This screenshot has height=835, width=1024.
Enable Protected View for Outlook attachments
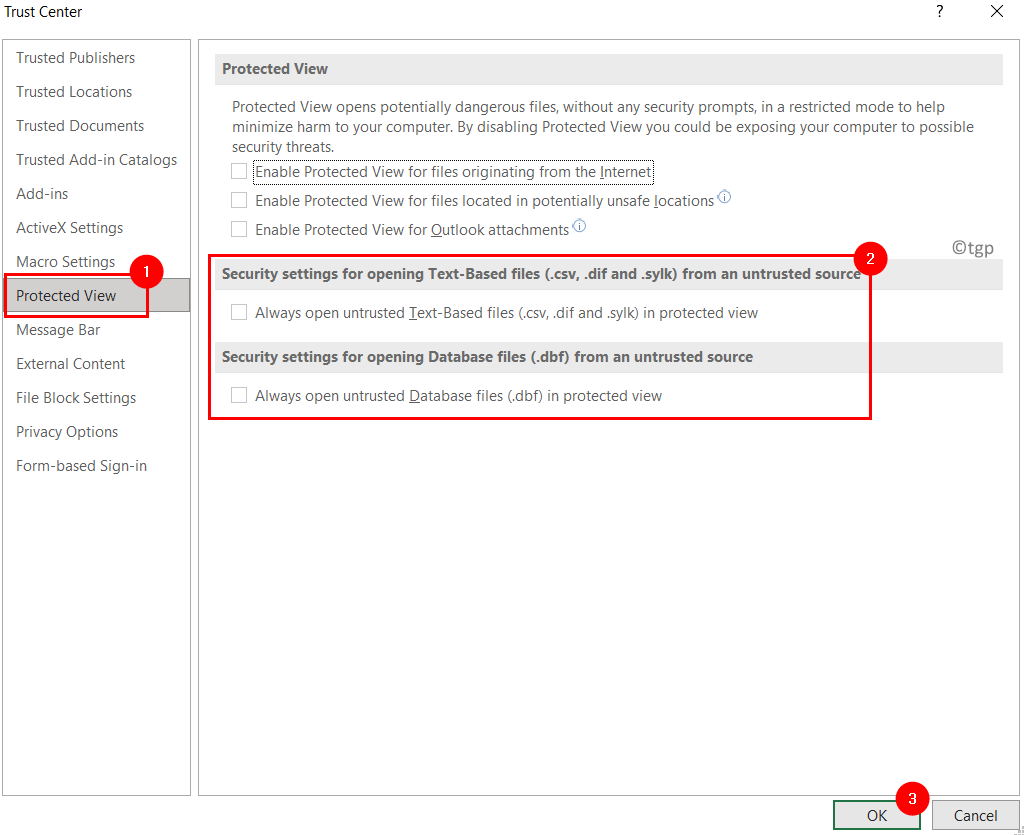pyautogui.click(x=239, y=229)
